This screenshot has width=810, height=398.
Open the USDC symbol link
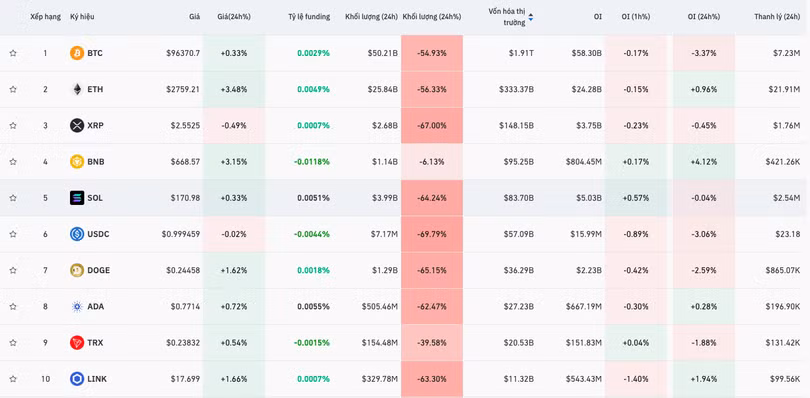[98, 234]
